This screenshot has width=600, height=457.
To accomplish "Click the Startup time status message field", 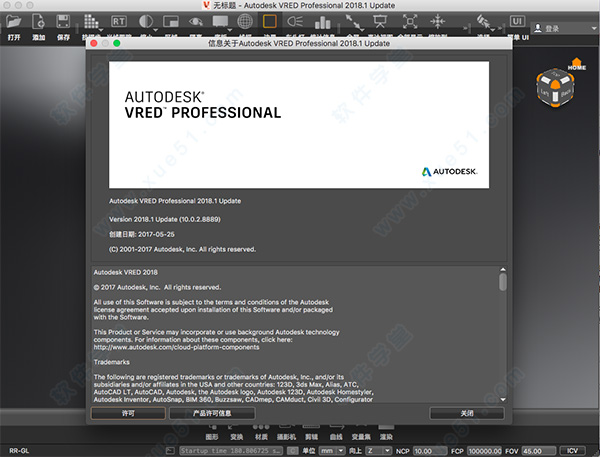I will [x=230, y=451].
